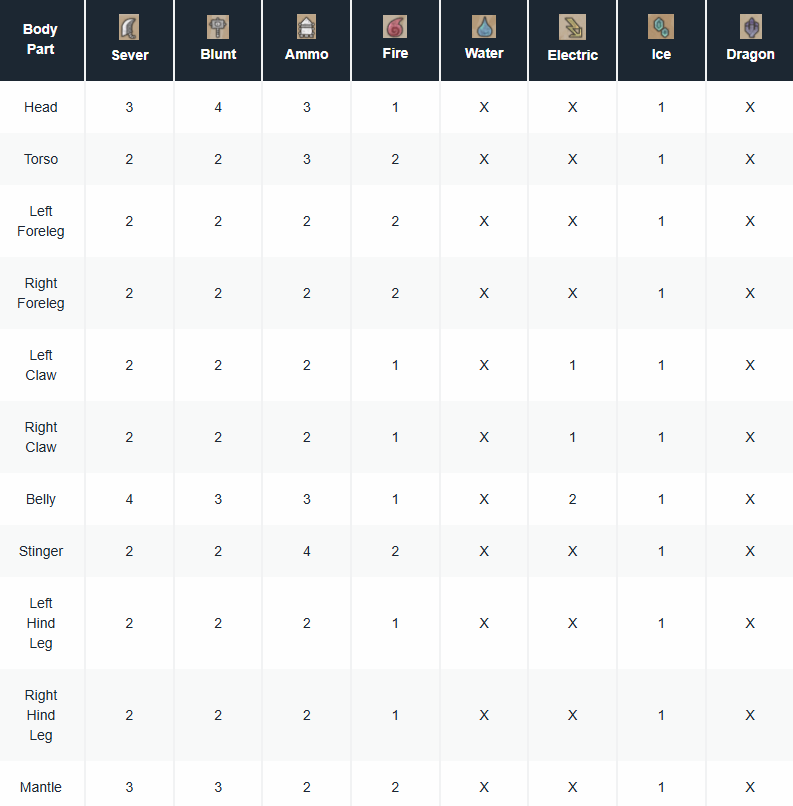Select the Torso row label

tap(41, 159)
